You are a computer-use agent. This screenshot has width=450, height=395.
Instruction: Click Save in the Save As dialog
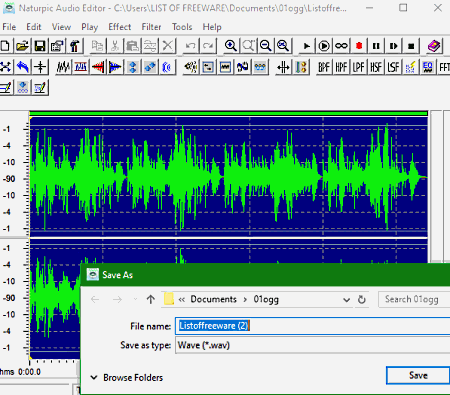[418, 375]
